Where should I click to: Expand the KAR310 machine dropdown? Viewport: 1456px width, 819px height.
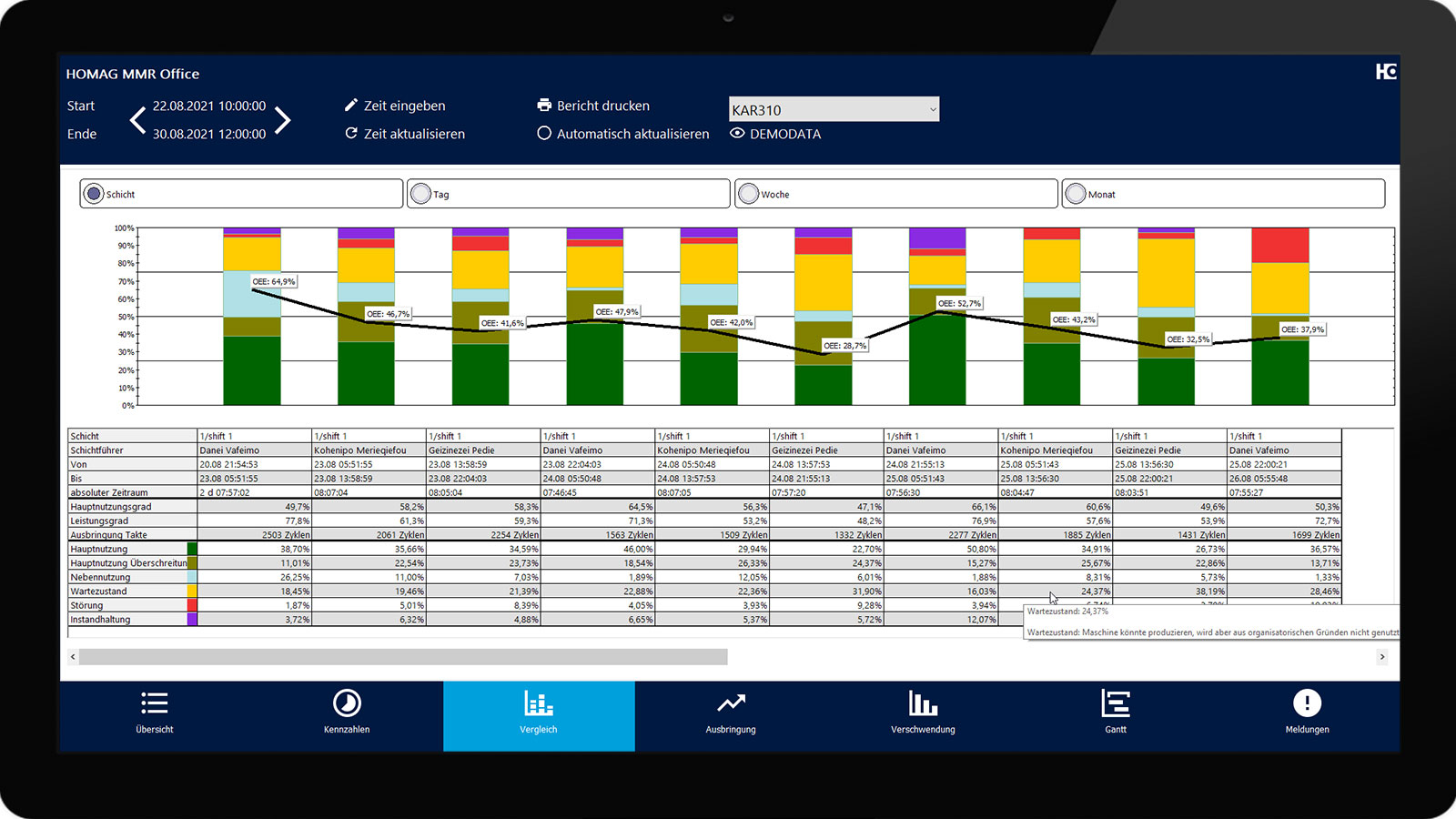click(932, 110)
